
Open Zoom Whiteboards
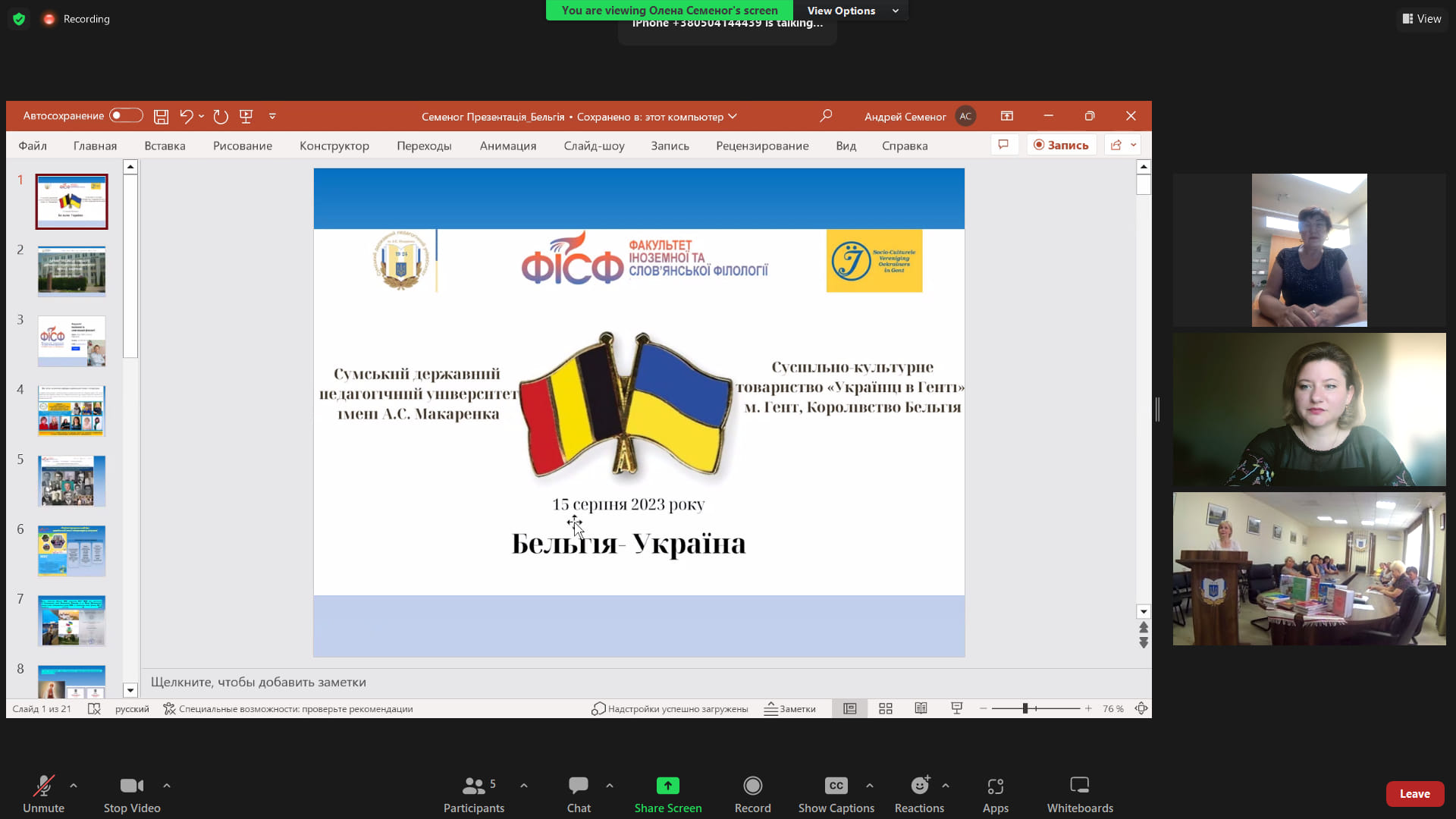(1079, 793)
